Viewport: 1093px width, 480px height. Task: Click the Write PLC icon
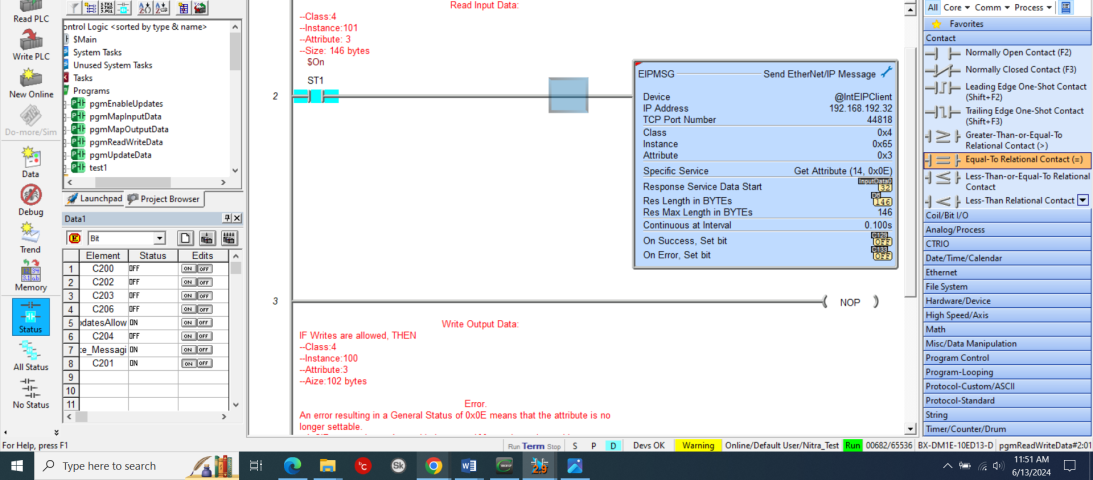tap(30, 44)
